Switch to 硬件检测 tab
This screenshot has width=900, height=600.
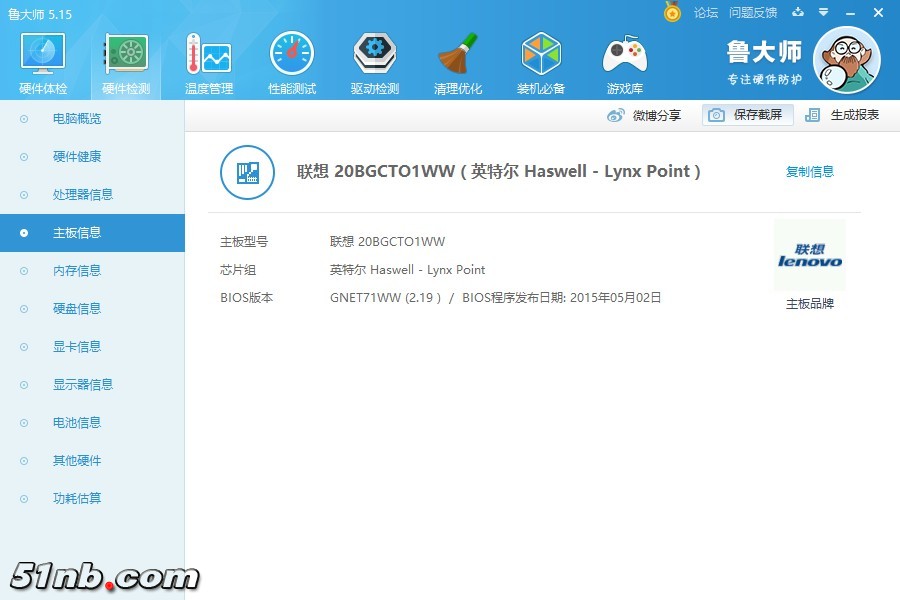pos(126,62)
